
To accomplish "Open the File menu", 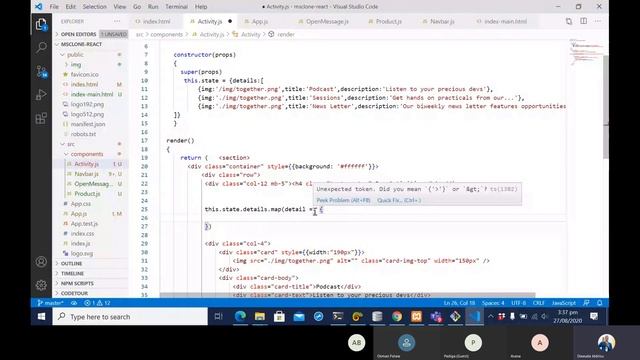I will click(54, 7).
